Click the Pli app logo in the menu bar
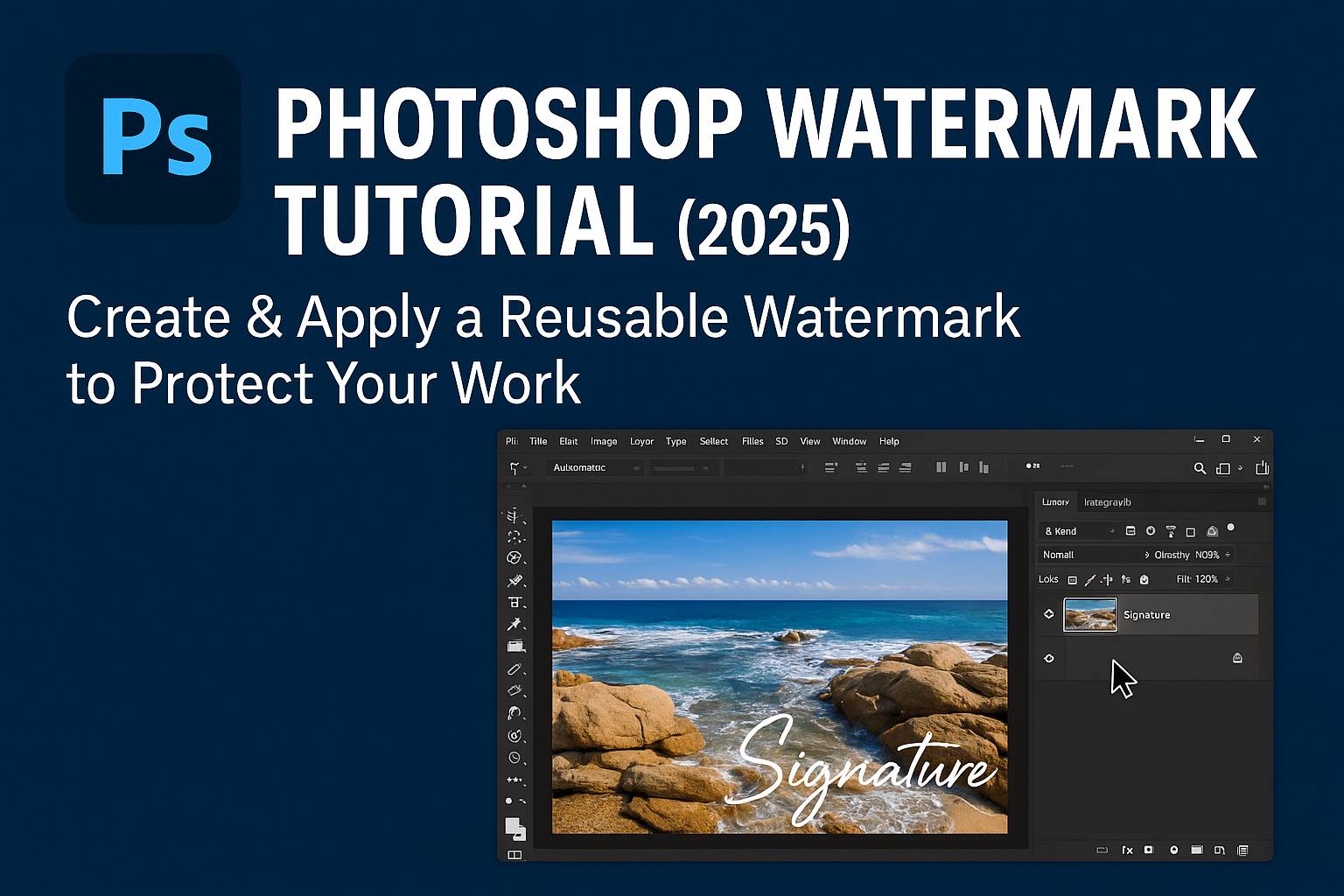1344x896 pixels. pos(512,441)
